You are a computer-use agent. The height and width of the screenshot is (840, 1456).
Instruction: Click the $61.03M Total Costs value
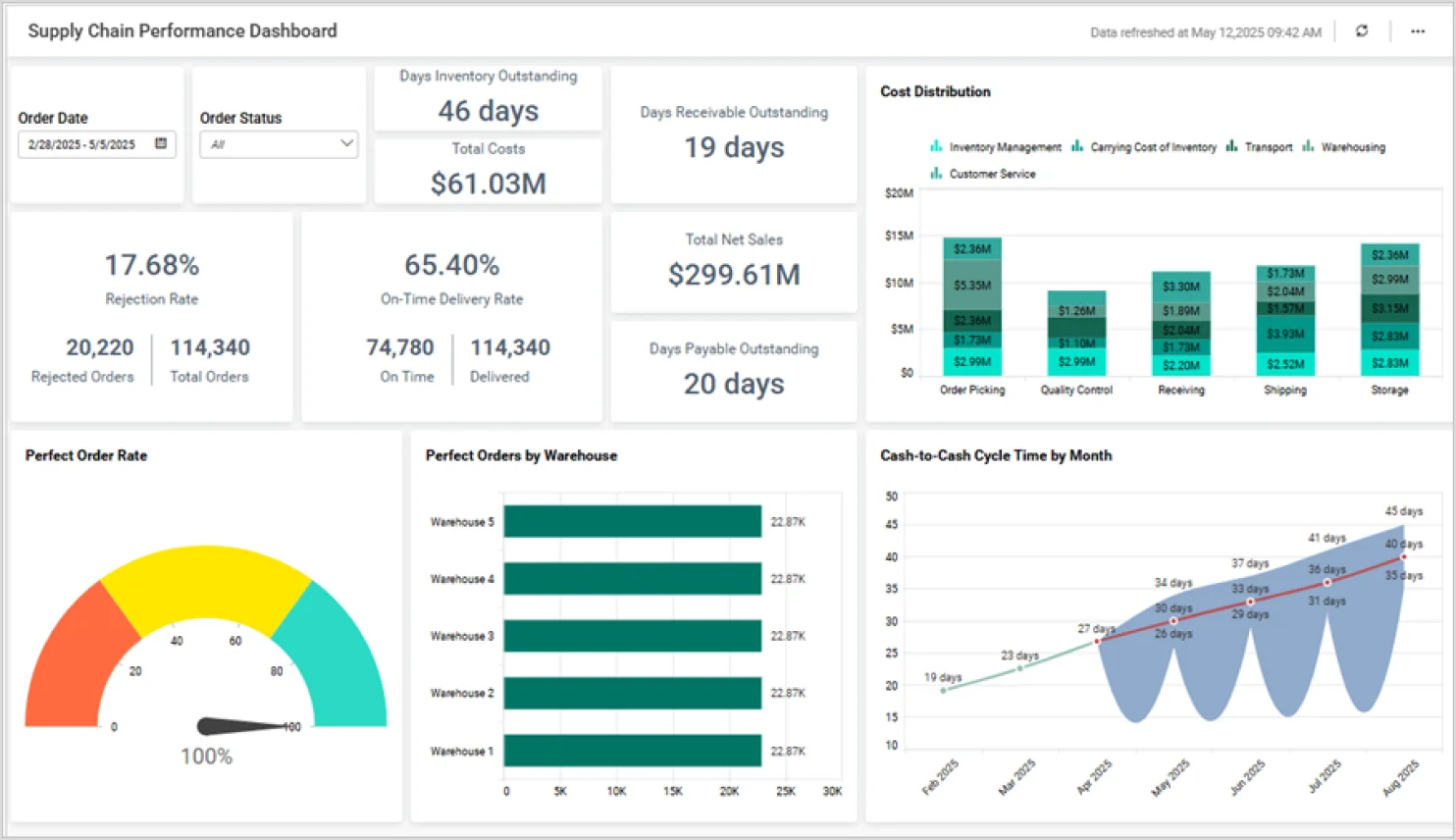[488, 184]
